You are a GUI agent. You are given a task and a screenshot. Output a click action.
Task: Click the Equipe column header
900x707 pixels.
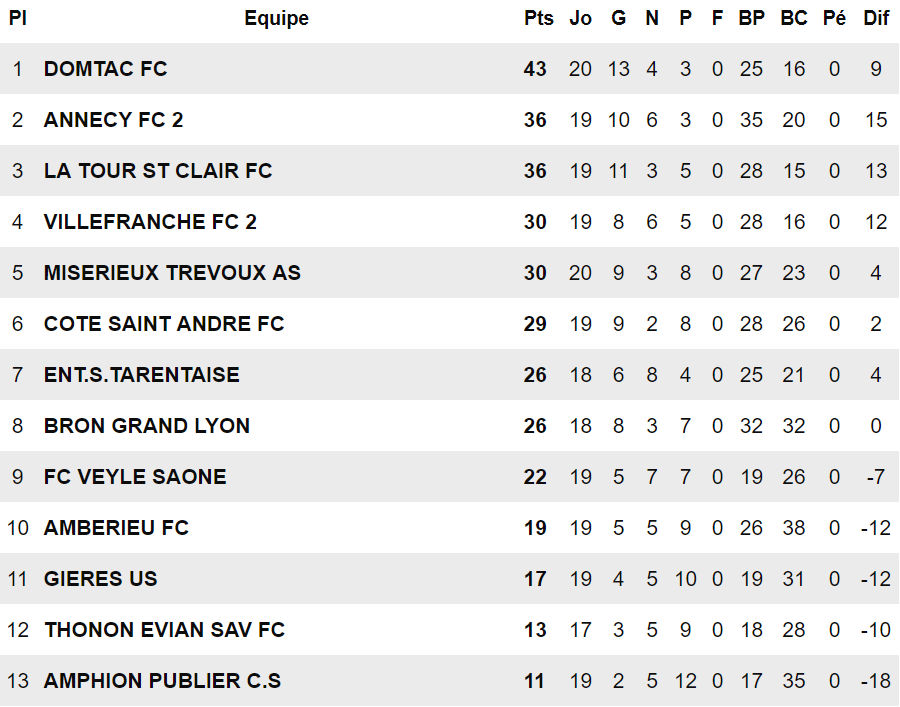point(276,18)
